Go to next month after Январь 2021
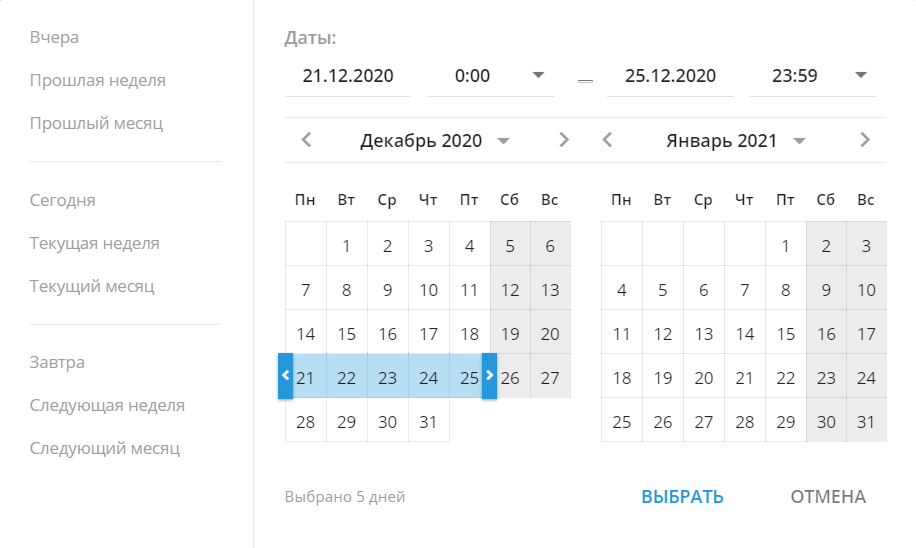This screenshot has height=548, width=916. click(865, 140)
